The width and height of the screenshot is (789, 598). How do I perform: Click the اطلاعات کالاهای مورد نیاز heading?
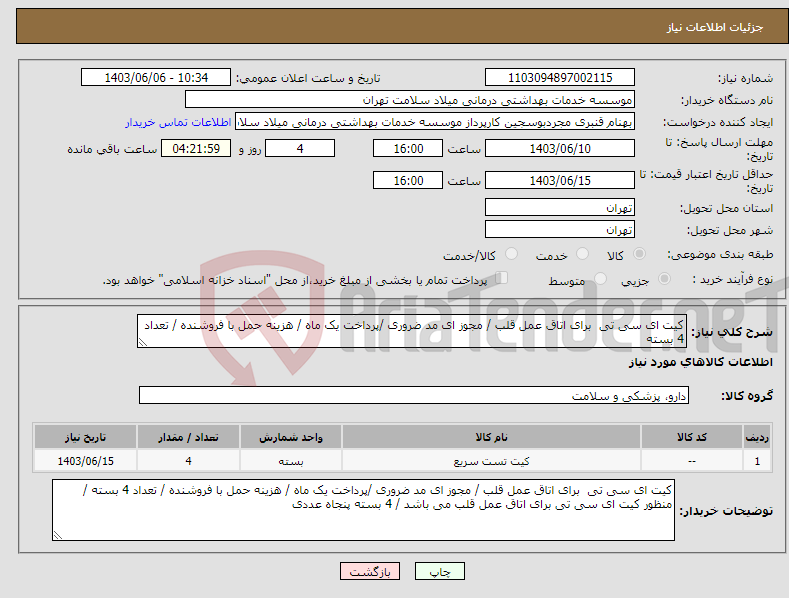point(700,362)
